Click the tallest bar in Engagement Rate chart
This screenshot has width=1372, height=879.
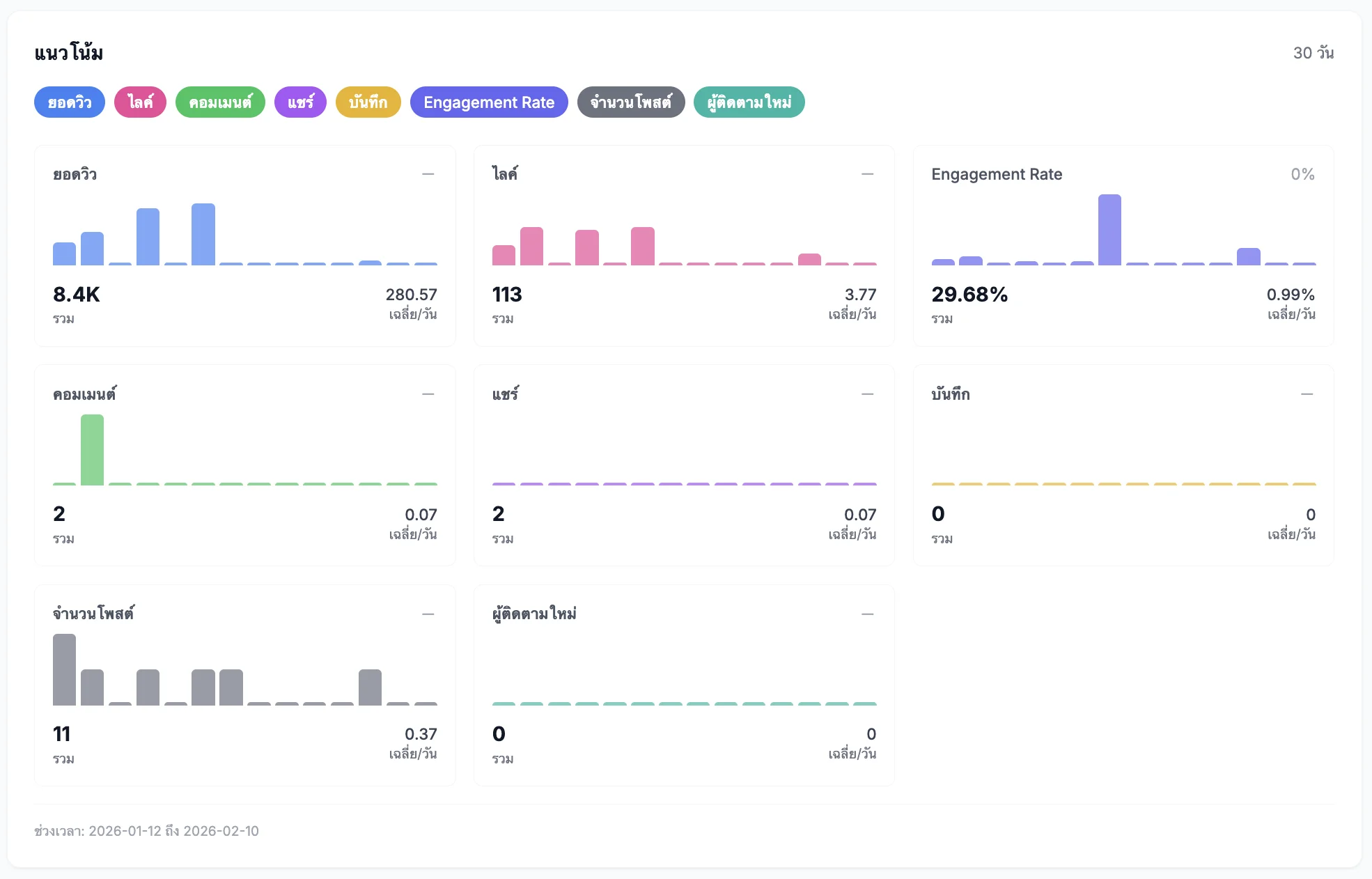coord(1110,230)
